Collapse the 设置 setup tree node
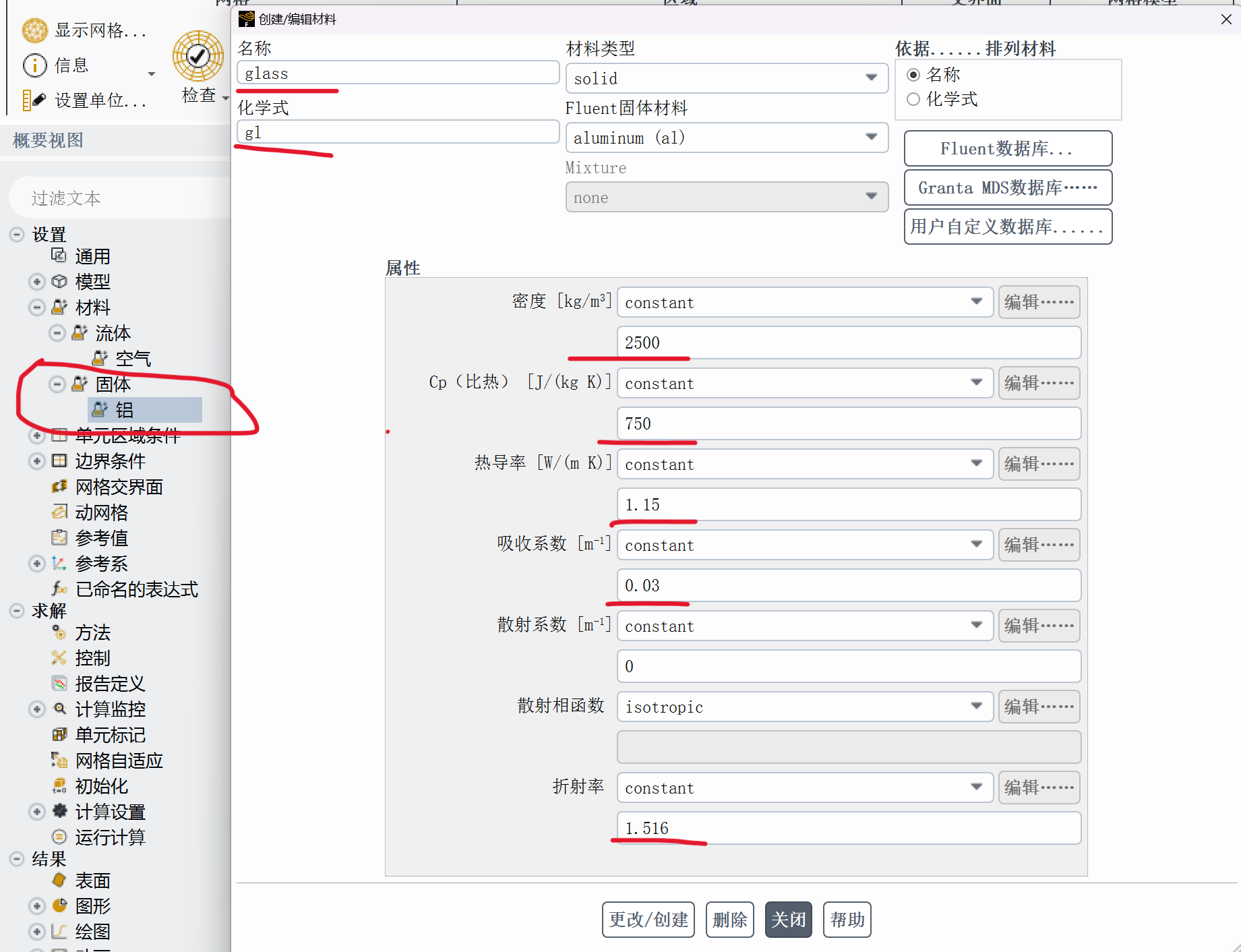Image resolution: width=1241 pixels, height=952 pixels. coord(18,235)
